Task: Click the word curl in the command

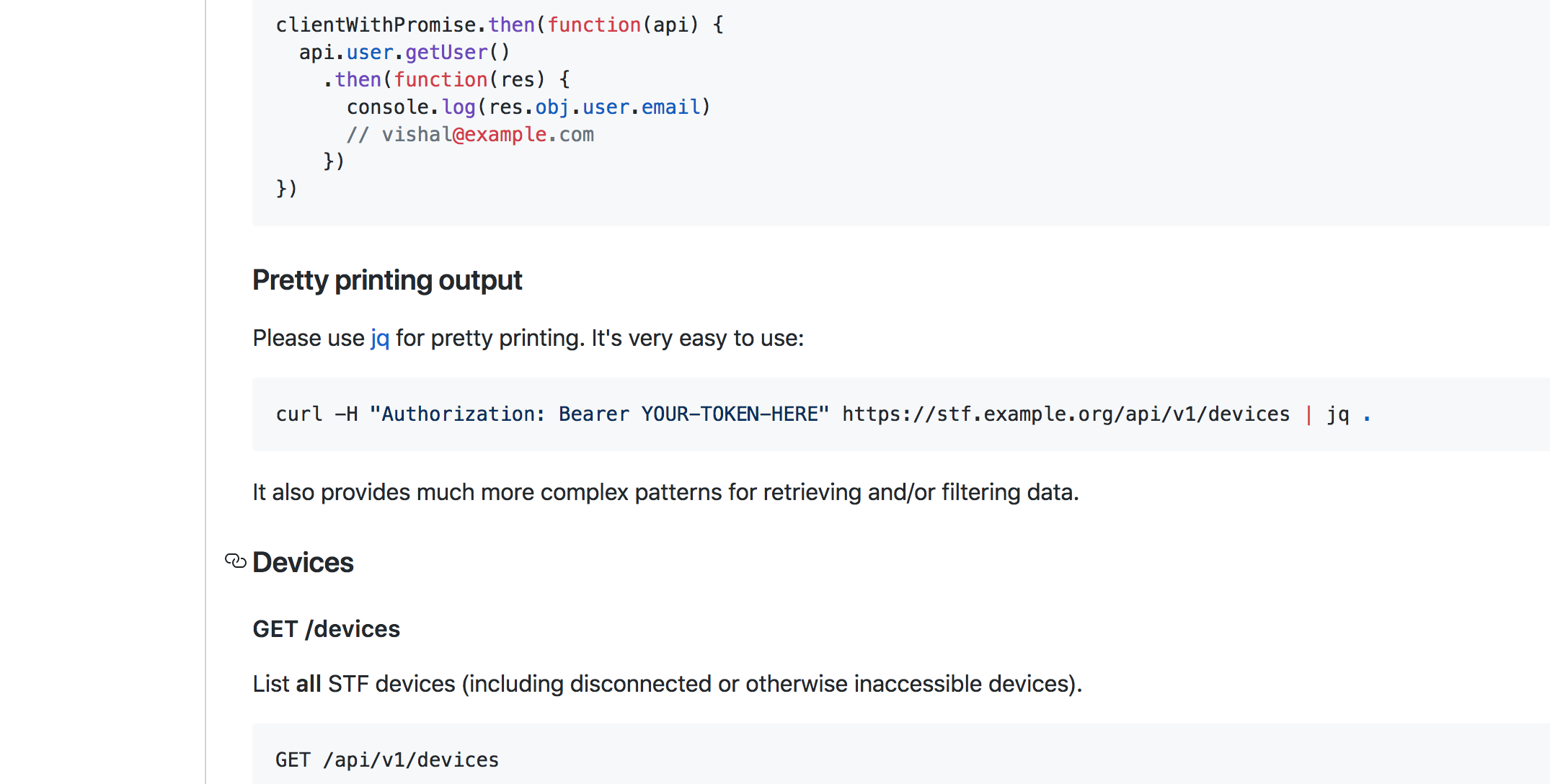Action: pyautogui.click(x=299, y=414)
